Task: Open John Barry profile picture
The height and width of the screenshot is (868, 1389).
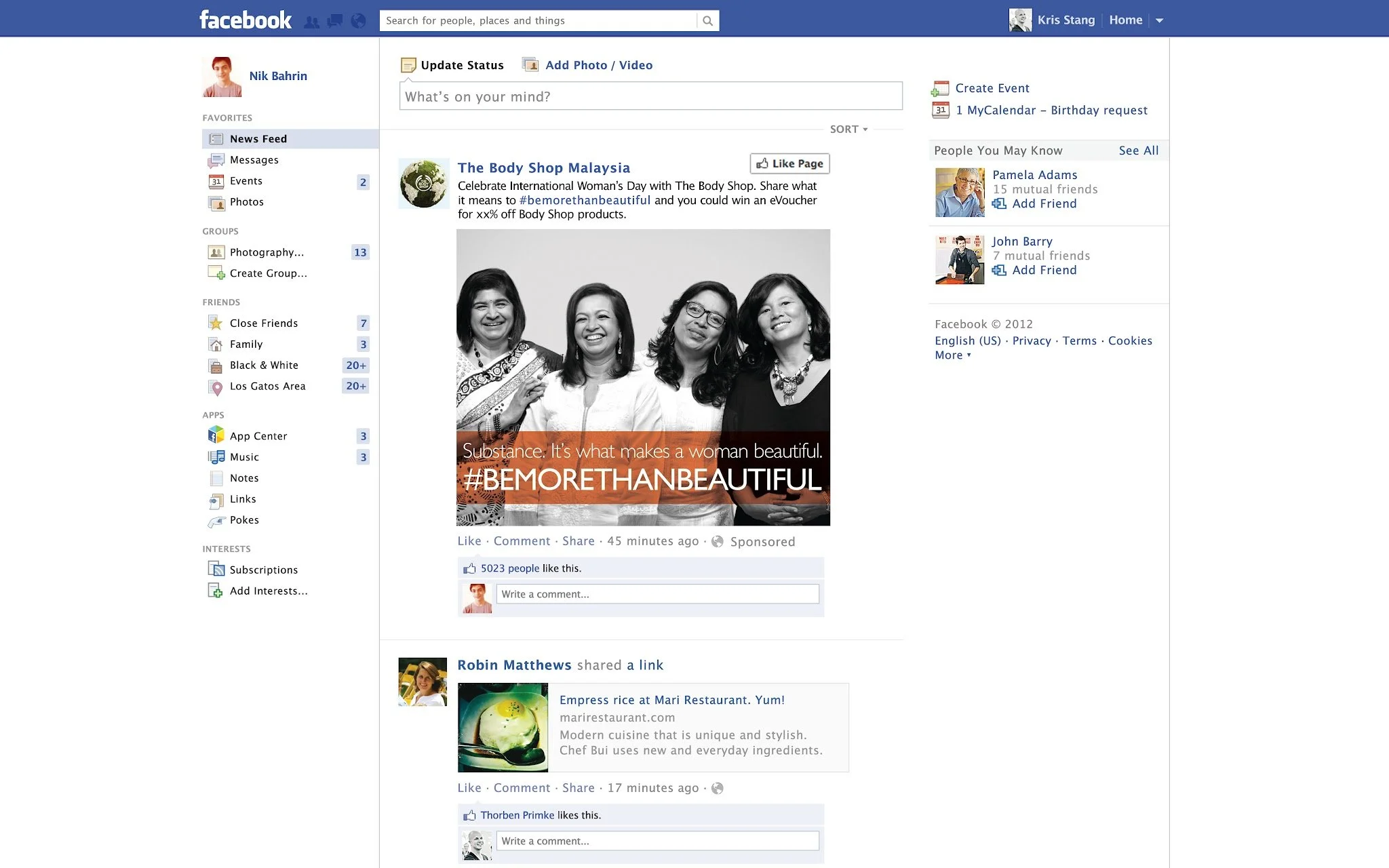Action: point(960,259)
